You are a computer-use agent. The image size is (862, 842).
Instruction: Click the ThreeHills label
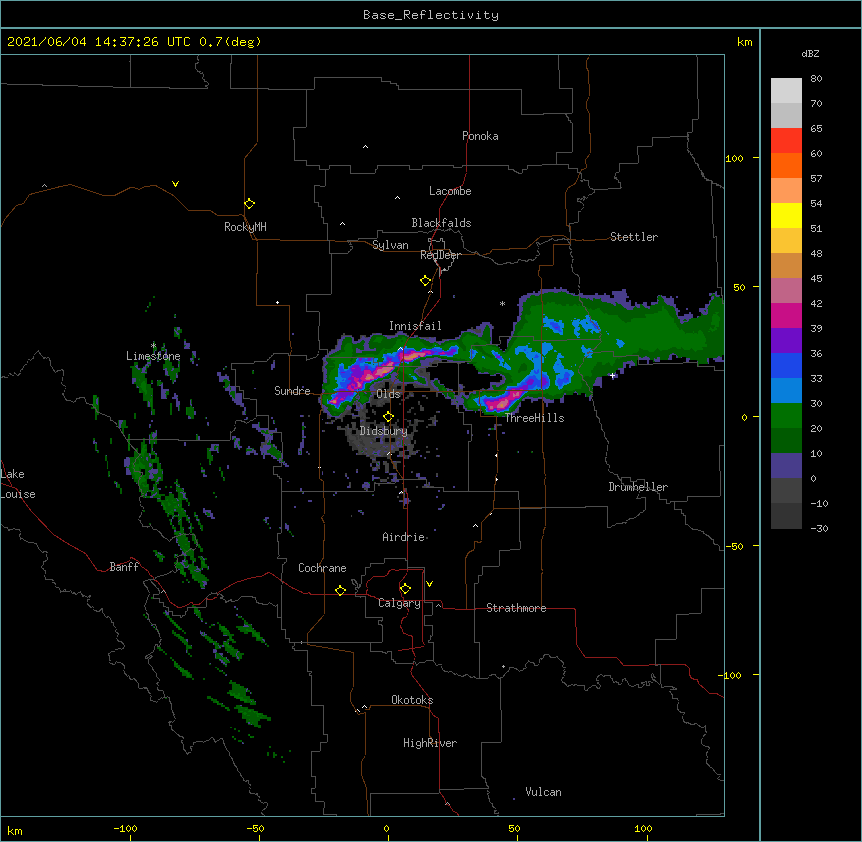(x=534, y=418)
